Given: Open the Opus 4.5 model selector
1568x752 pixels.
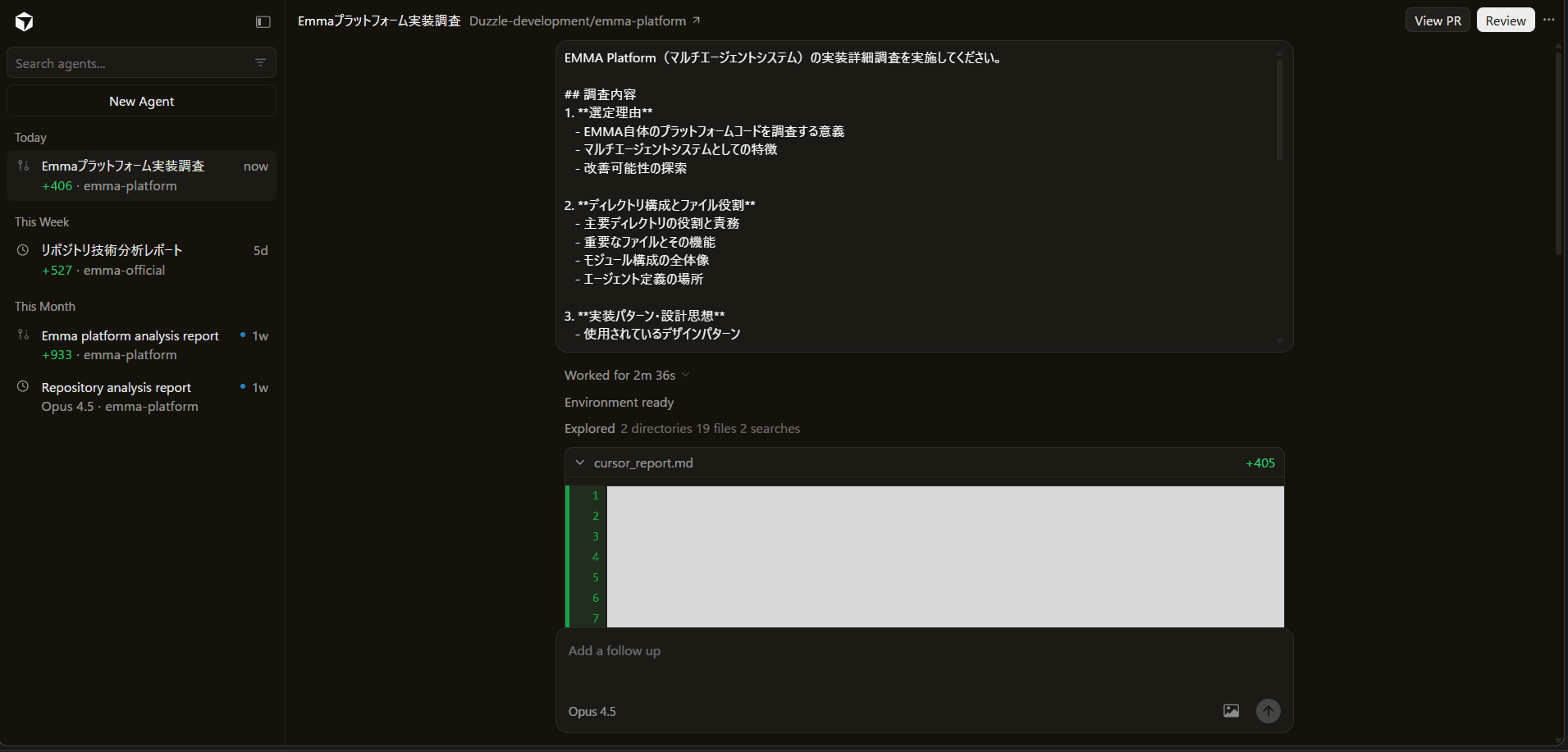Looking at the screenshot, I should pyautogui.click(x=592, y=712).
